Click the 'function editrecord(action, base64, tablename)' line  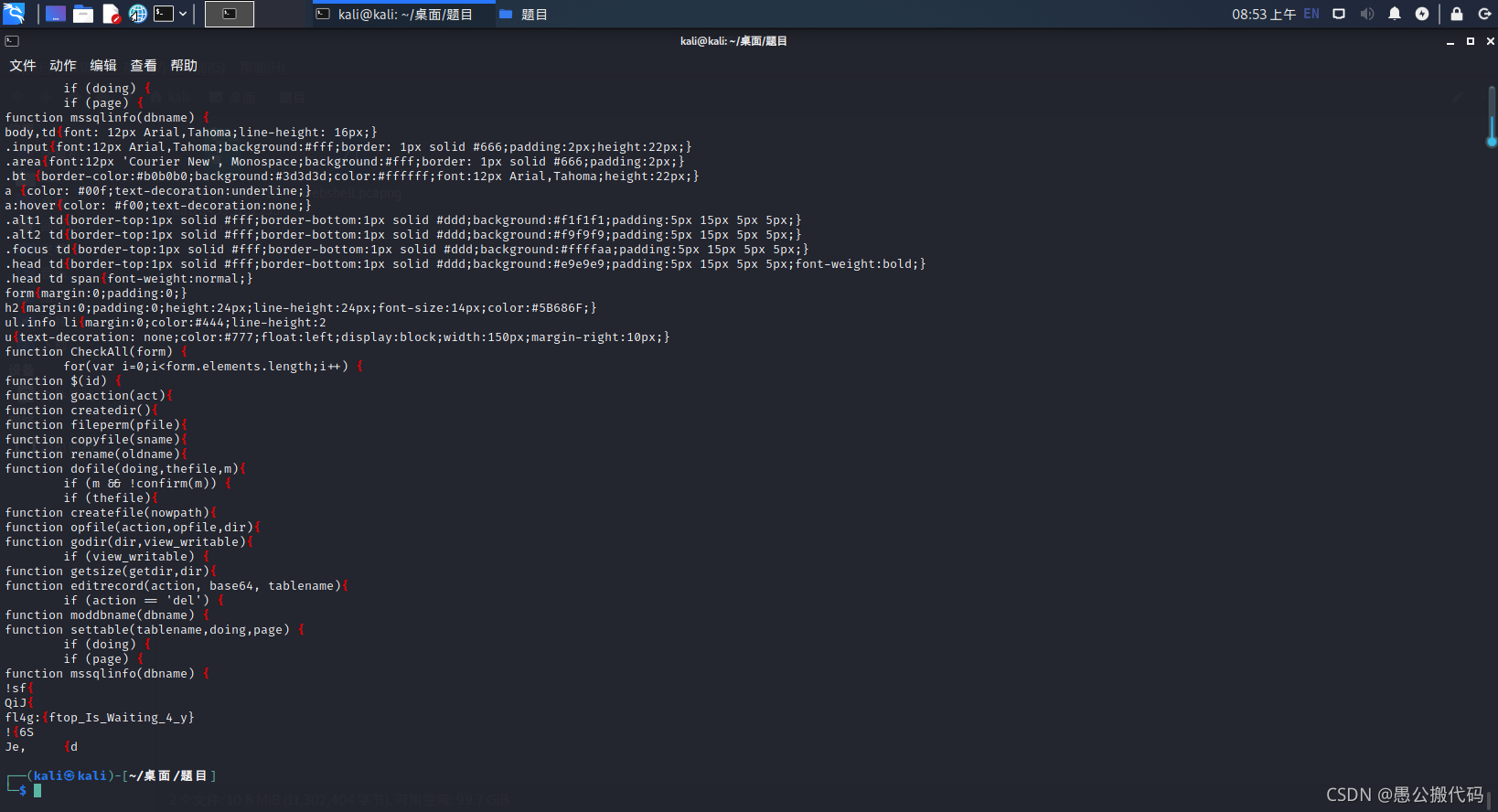177,586
